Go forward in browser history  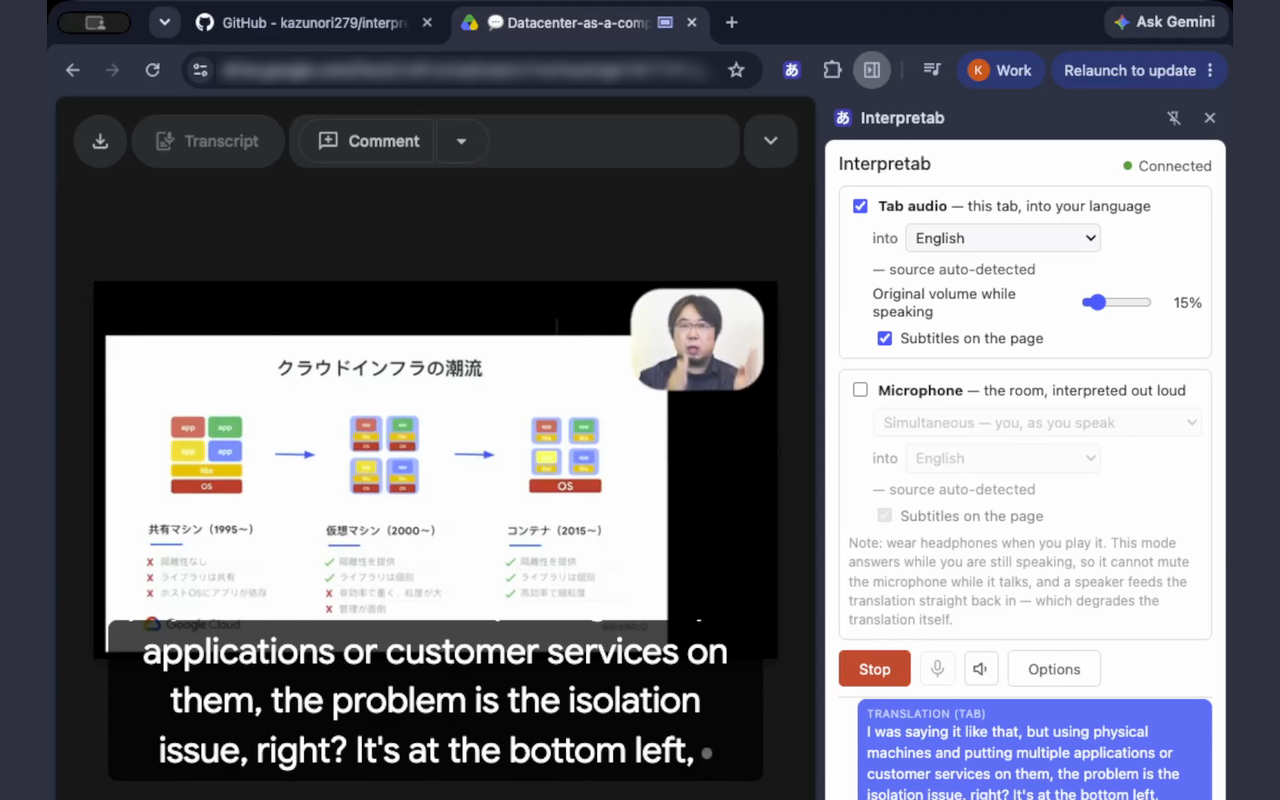tap(112, 70)
